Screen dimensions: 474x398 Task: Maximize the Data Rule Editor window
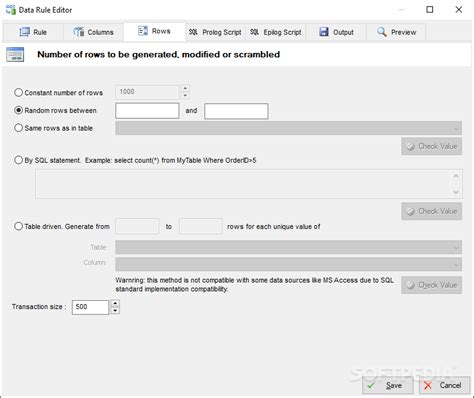point(430,10)
